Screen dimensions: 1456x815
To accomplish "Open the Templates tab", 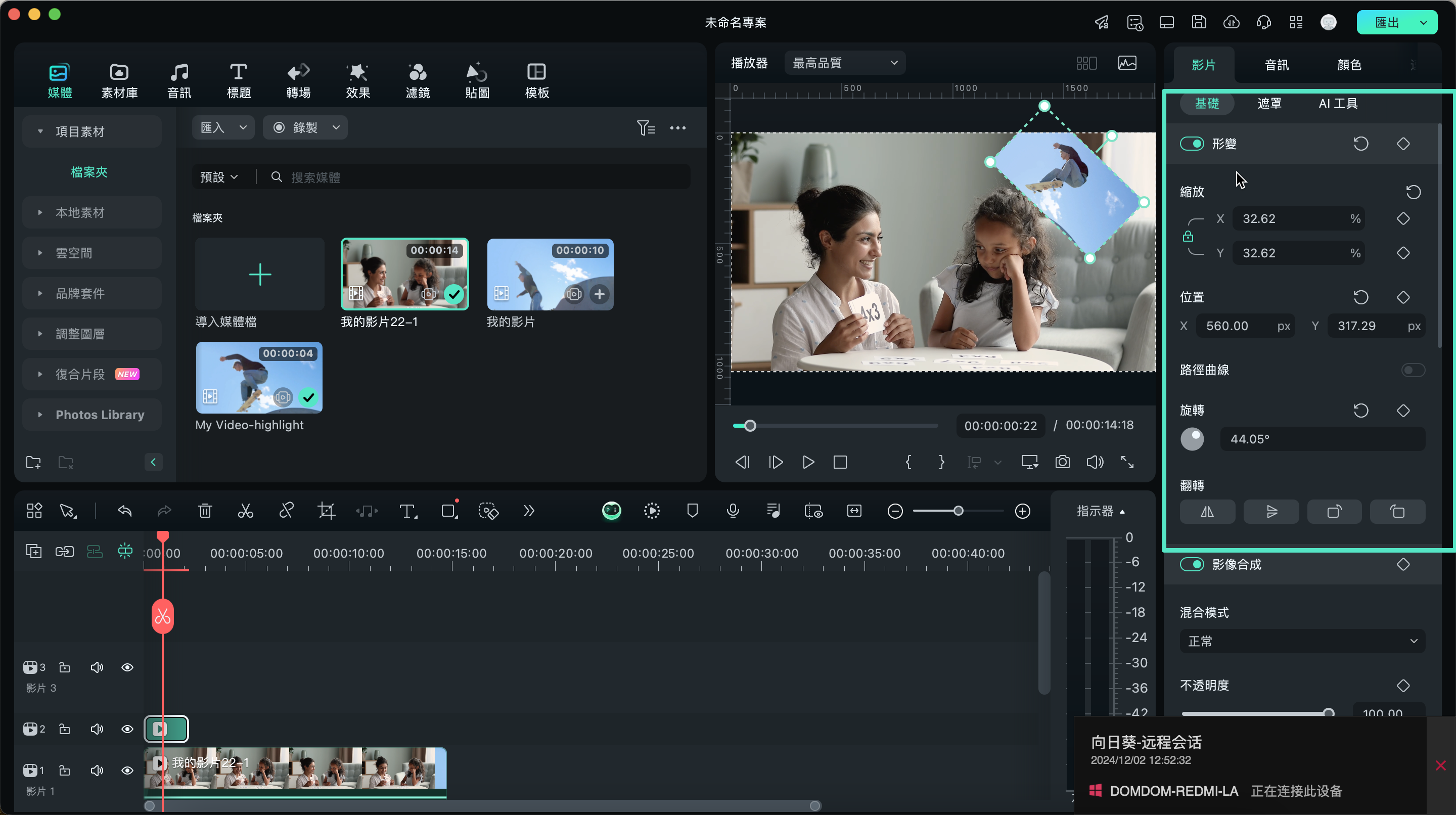I will pyautogui.click(x=537, y=81).
